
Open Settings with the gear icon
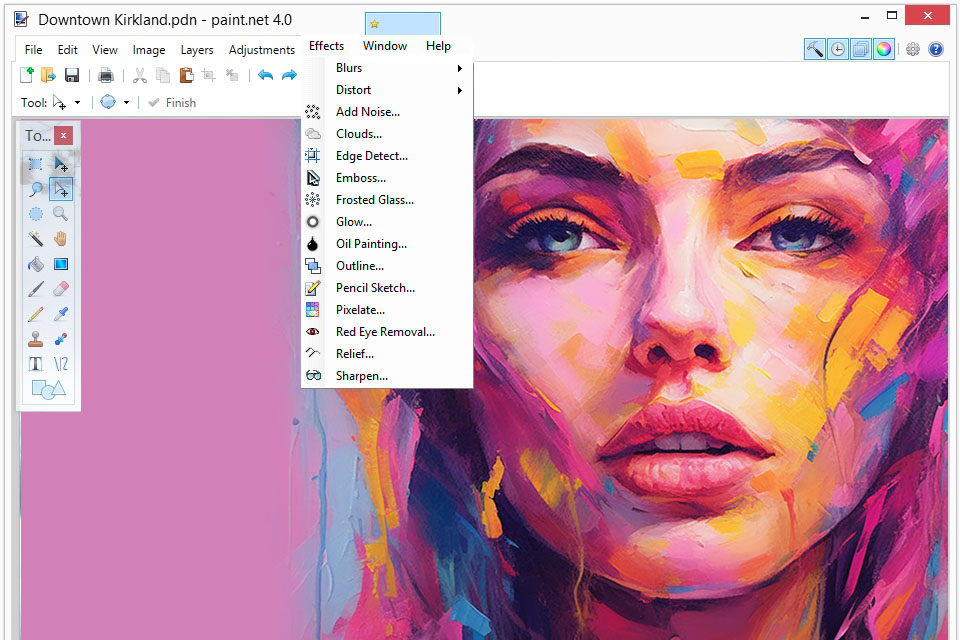point(912,49)
